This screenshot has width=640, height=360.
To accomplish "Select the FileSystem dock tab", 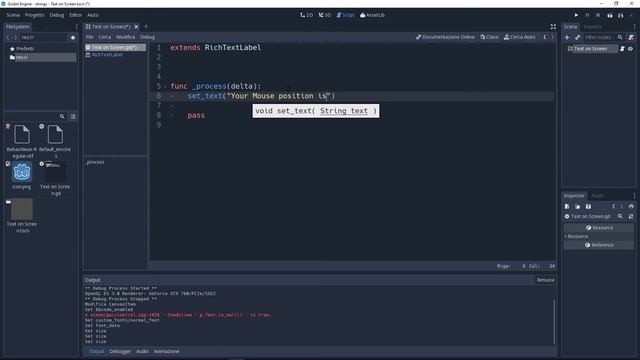I will click(18, 27).
